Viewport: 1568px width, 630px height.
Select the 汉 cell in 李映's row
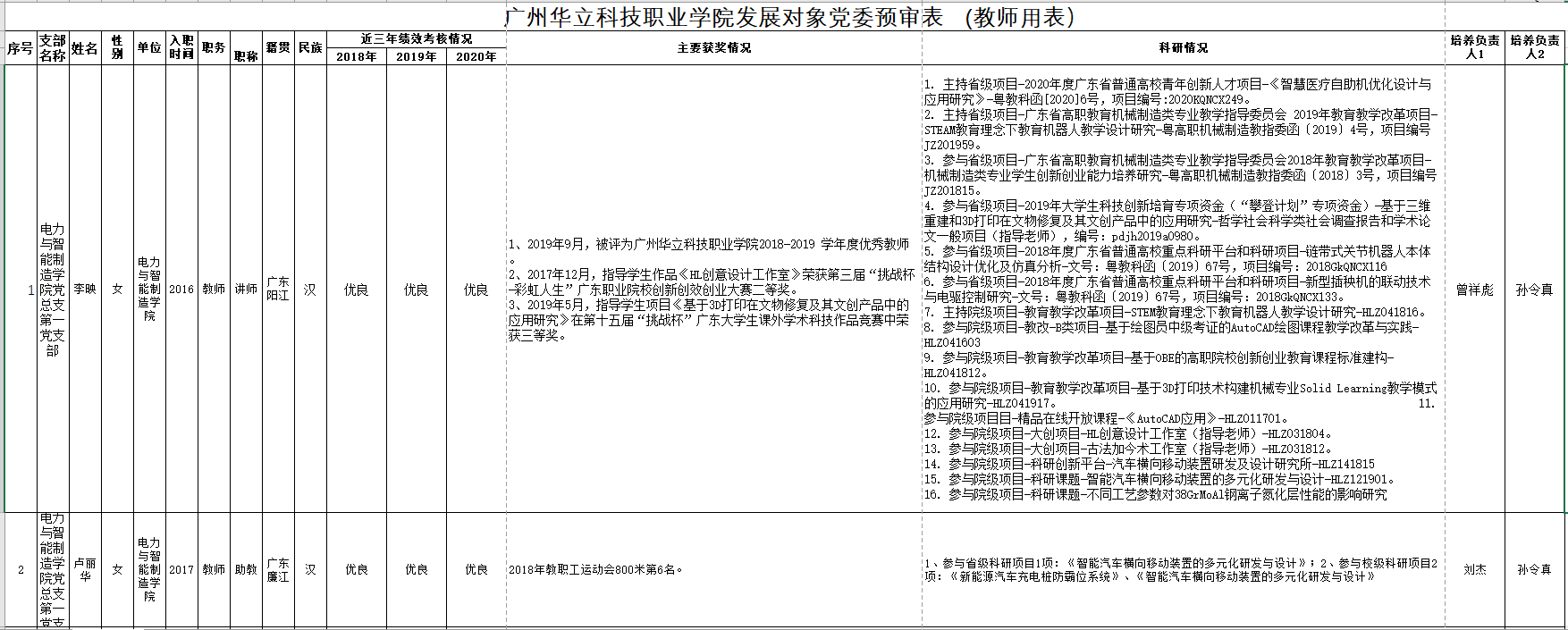[x=310, y=290]
